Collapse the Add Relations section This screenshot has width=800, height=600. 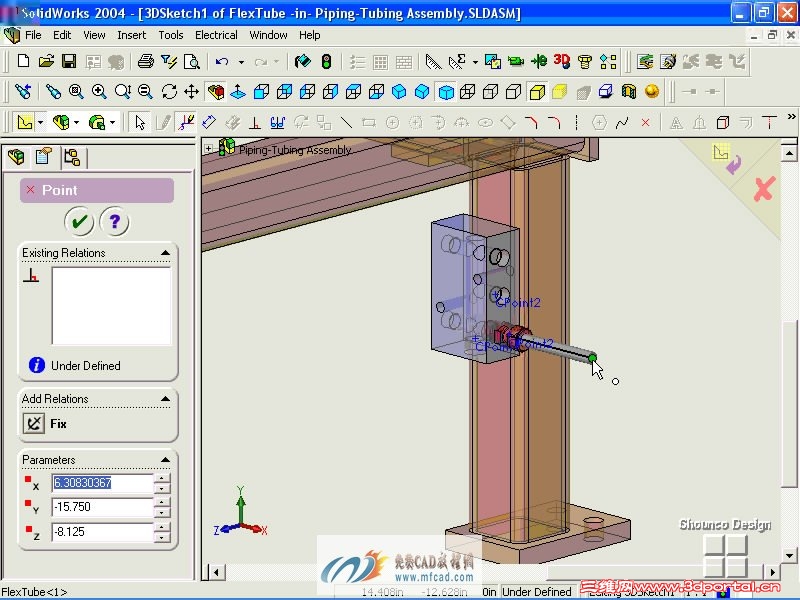click(165, 398)
